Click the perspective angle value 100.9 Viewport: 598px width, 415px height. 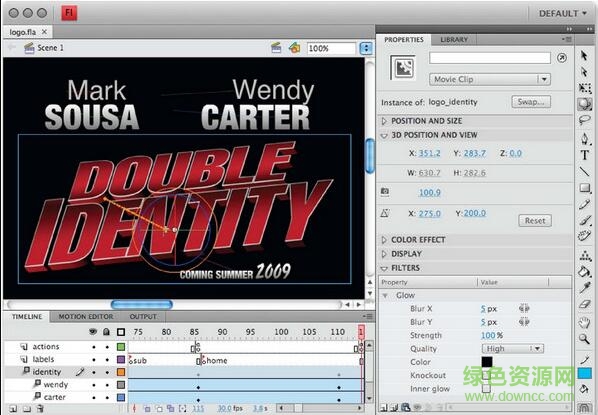pos(430,192)
